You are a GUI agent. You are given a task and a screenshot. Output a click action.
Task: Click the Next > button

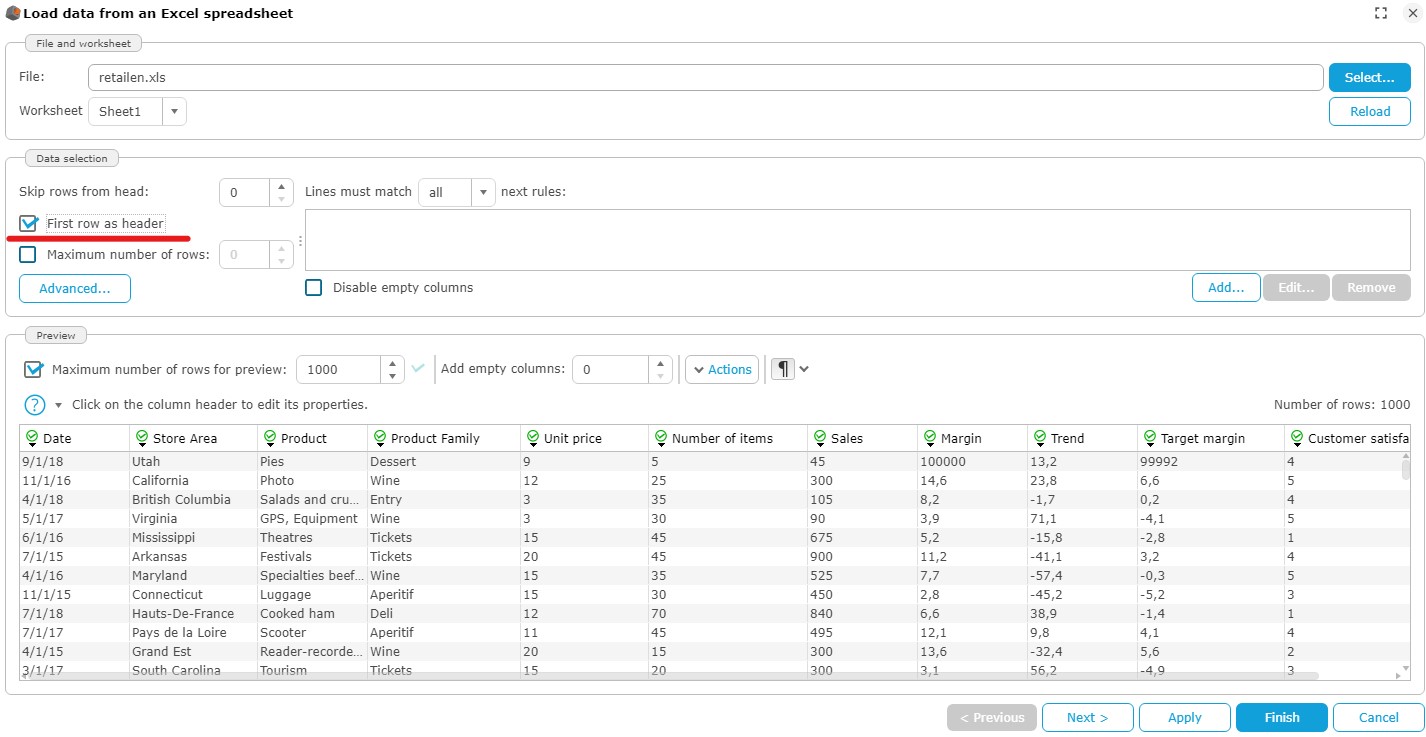[1087, 717]
